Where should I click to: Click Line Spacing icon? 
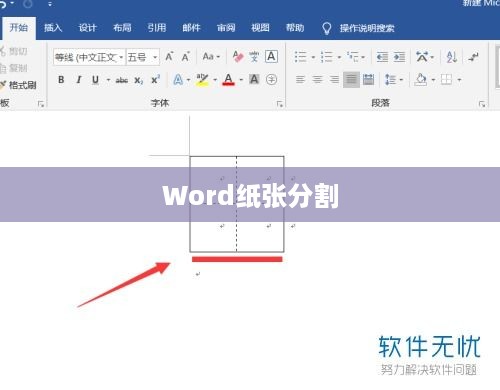[390, 79]
